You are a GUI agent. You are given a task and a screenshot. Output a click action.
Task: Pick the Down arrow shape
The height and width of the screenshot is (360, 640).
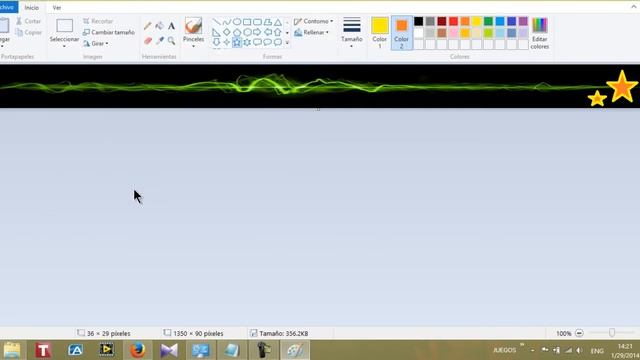click(216, 42)
